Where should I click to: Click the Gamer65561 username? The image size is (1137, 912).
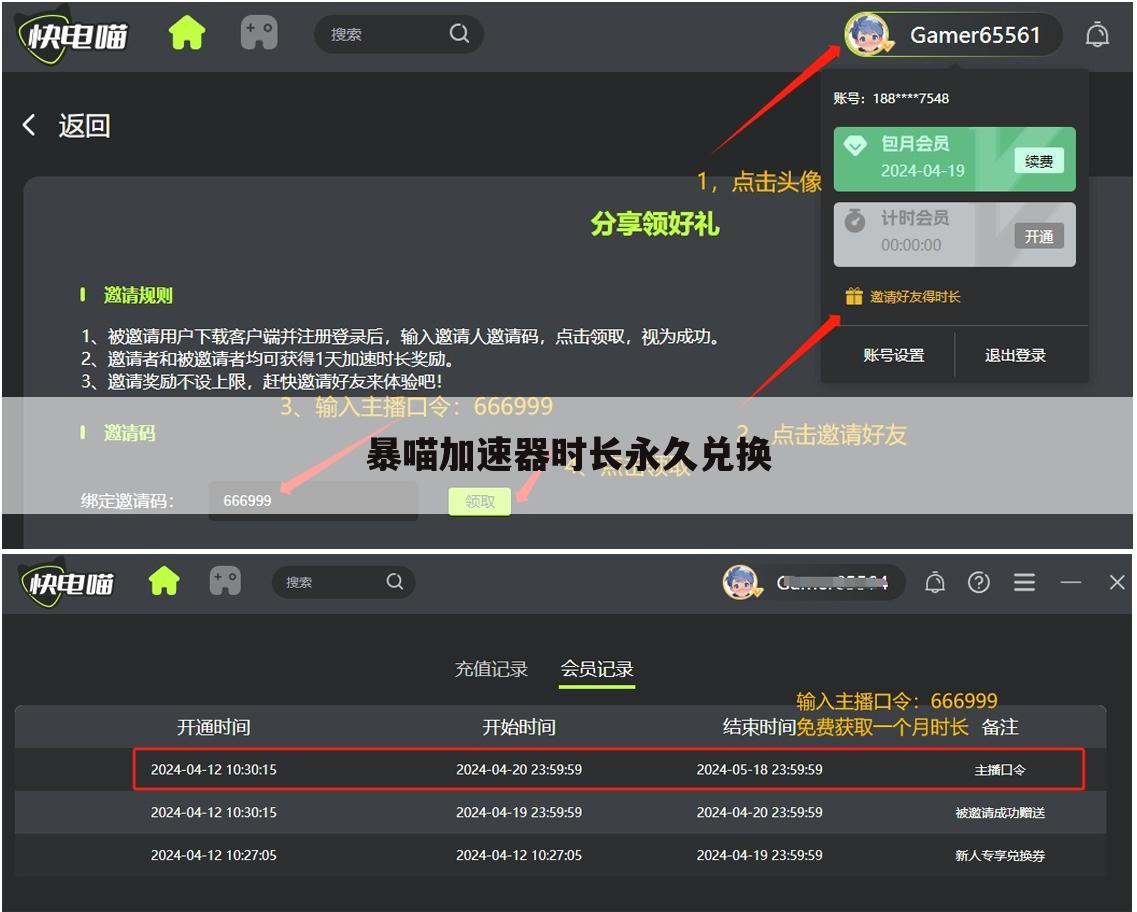975,35
